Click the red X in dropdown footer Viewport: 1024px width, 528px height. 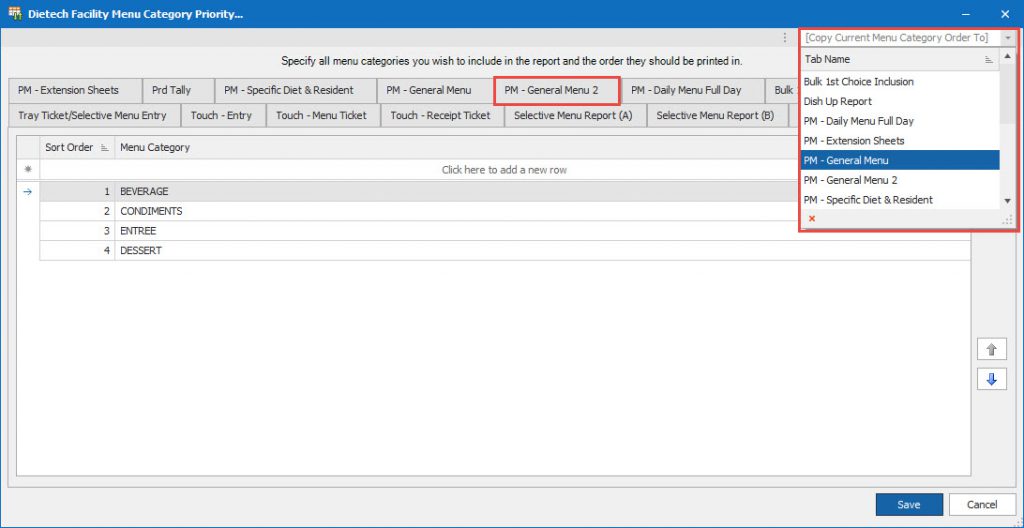pos(811,219)
